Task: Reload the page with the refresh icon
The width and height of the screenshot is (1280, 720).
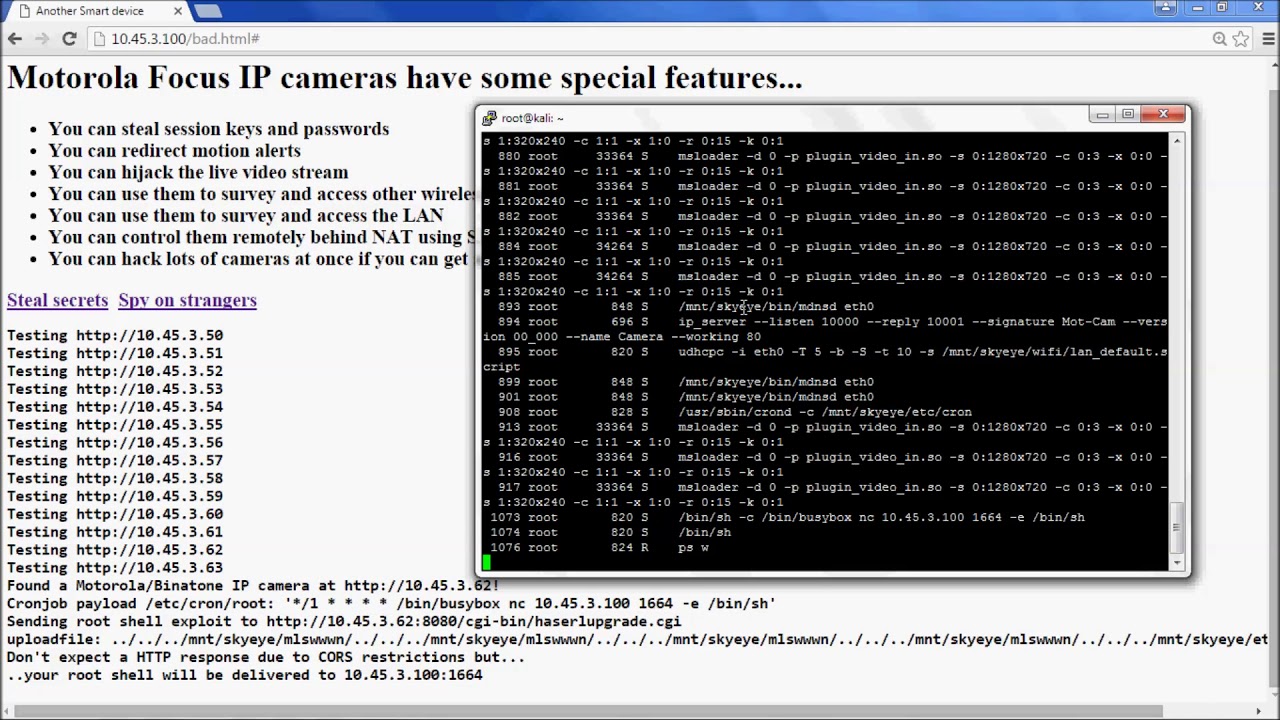Action: click(x=69, y=39)
